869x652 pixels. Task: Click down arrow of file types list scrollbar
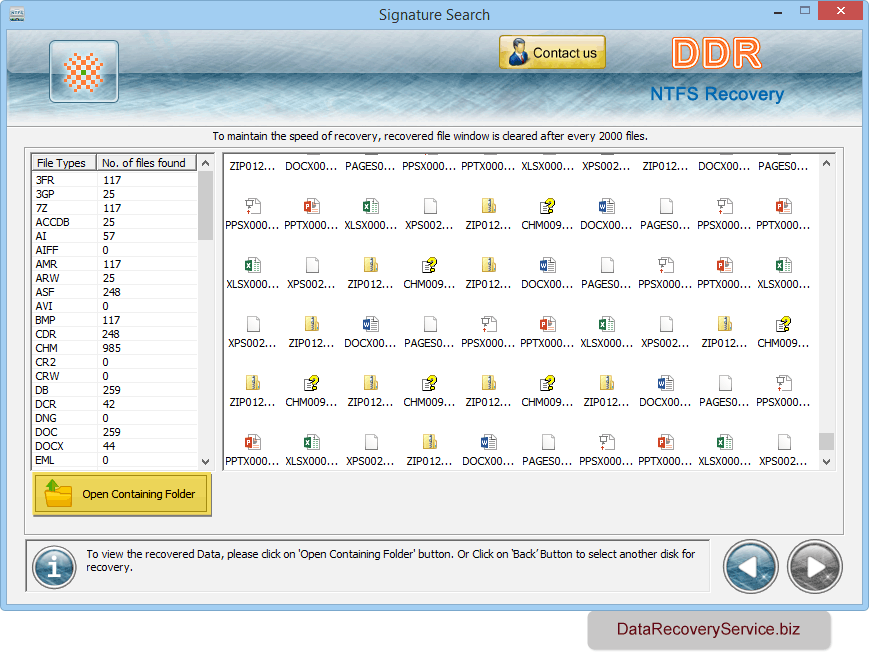coord(206,461)
